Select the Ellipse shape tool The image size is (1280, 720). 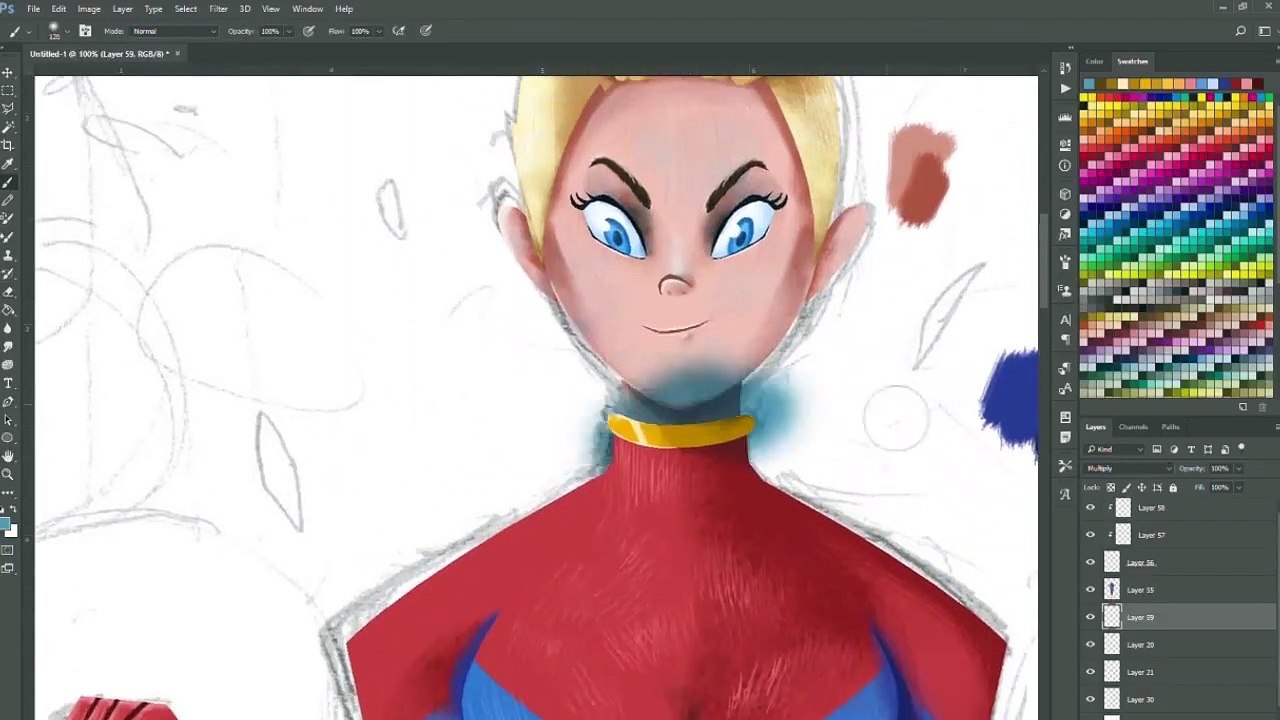8,438
